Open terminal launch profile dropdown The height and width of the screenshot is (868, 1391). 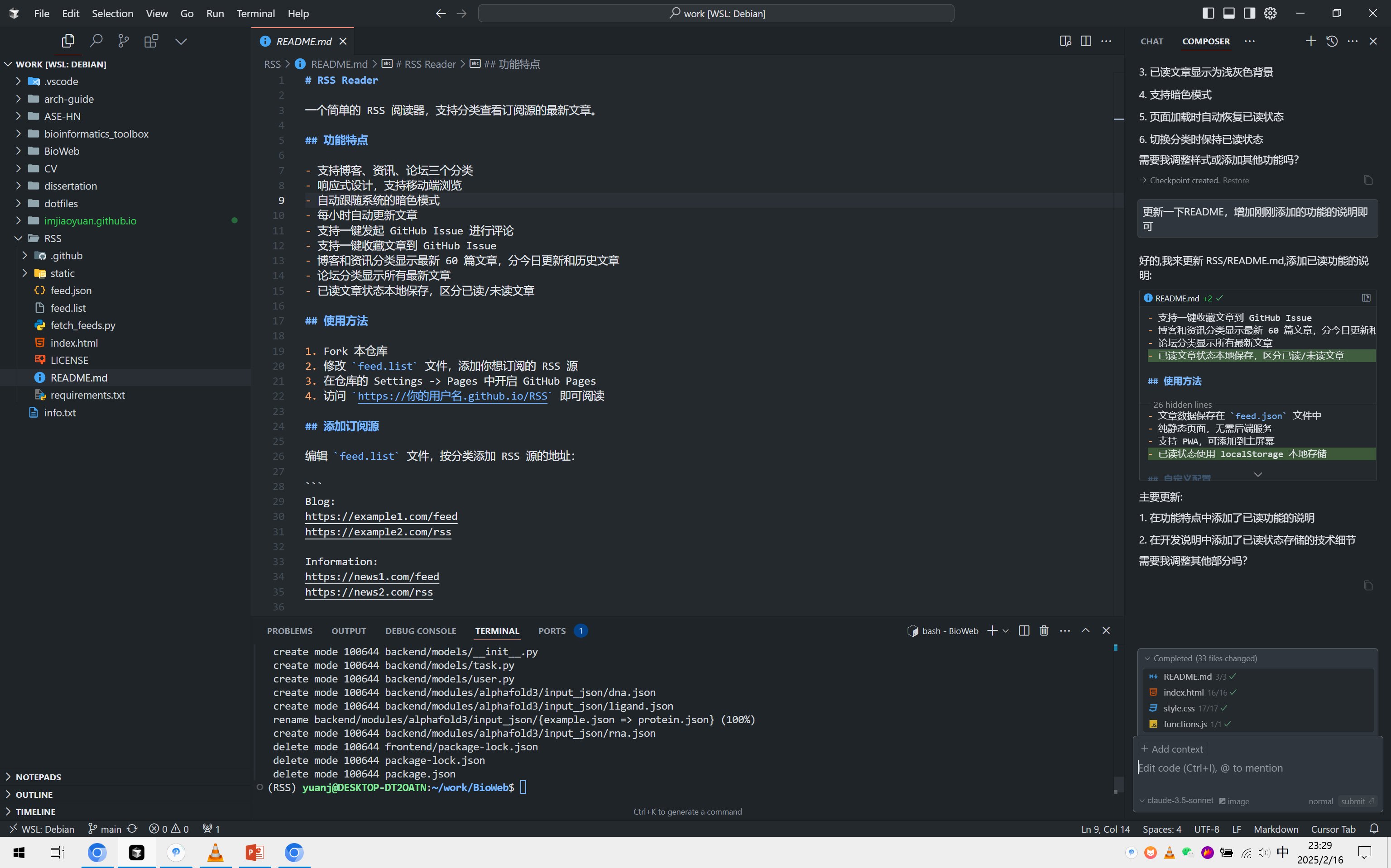click(x=1006, y=631)
